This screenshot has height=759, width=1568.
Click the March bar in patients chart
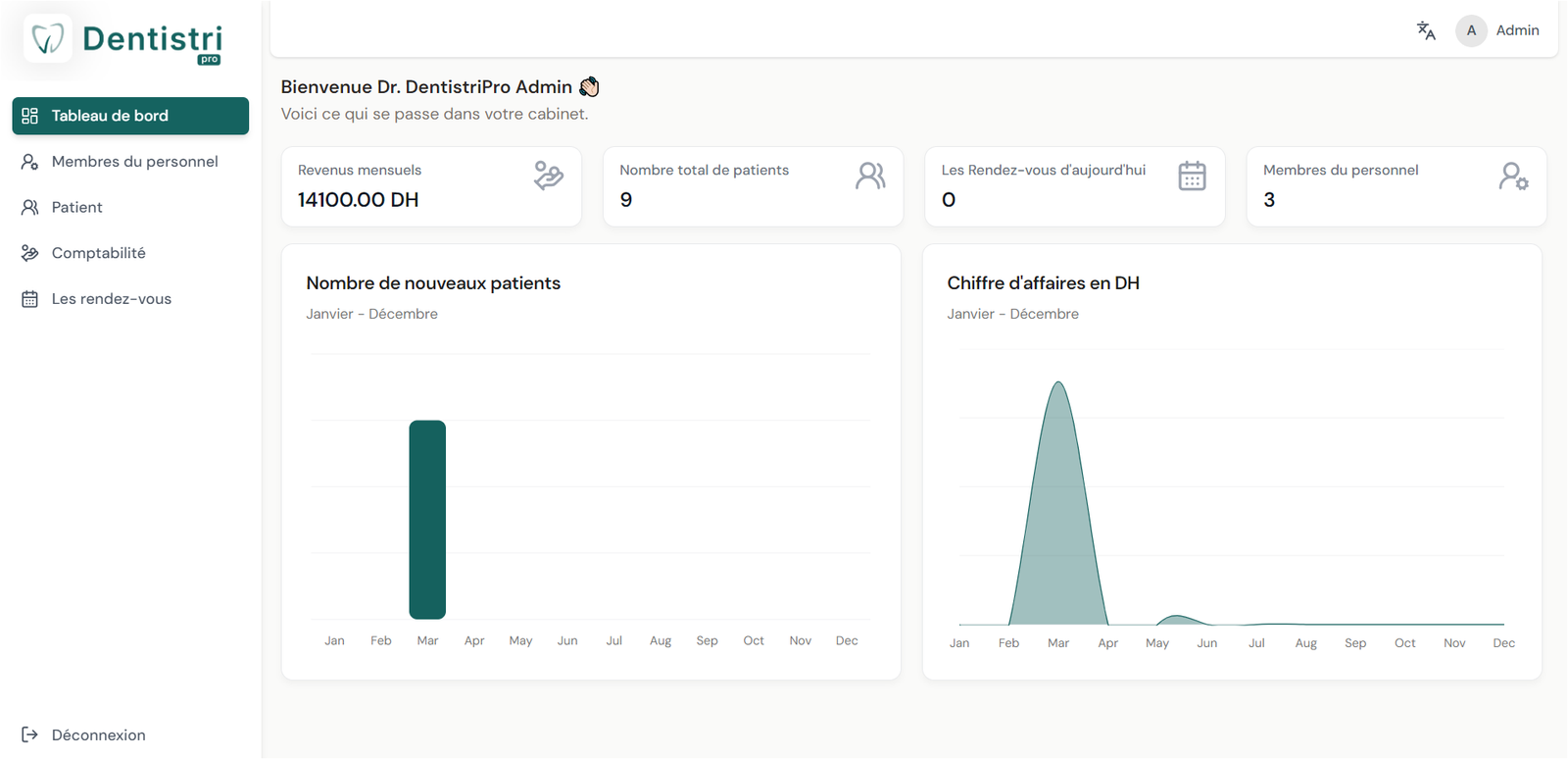[x=427, y=520]
